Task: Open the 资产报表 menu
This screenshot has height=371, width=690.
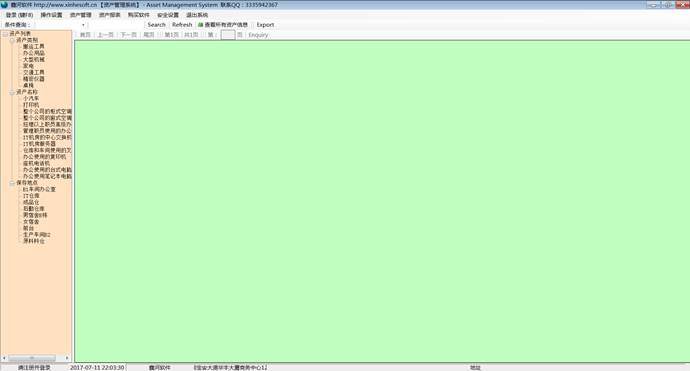Action: (x=110, y=15)
